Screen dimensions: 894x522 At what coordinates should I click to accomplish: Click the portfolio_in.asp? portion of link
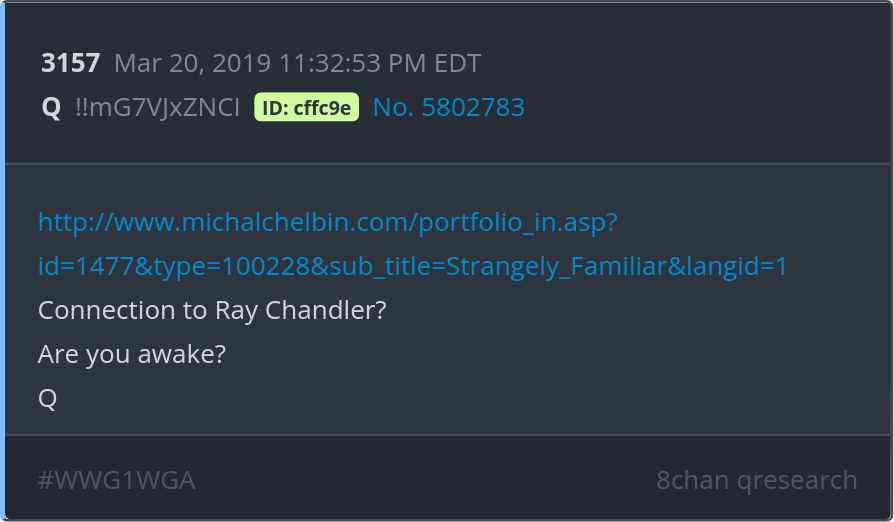pos(518,222)
